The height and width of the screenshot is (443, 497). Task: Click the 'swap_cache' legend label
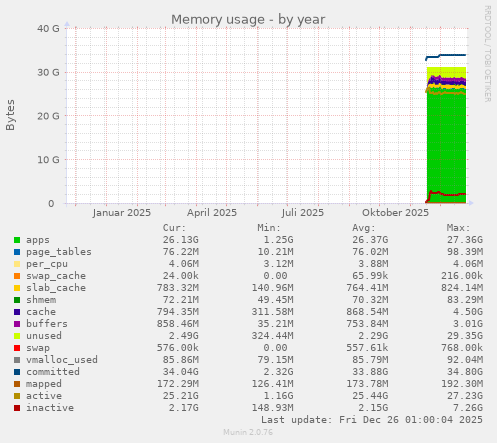[56, 276]
